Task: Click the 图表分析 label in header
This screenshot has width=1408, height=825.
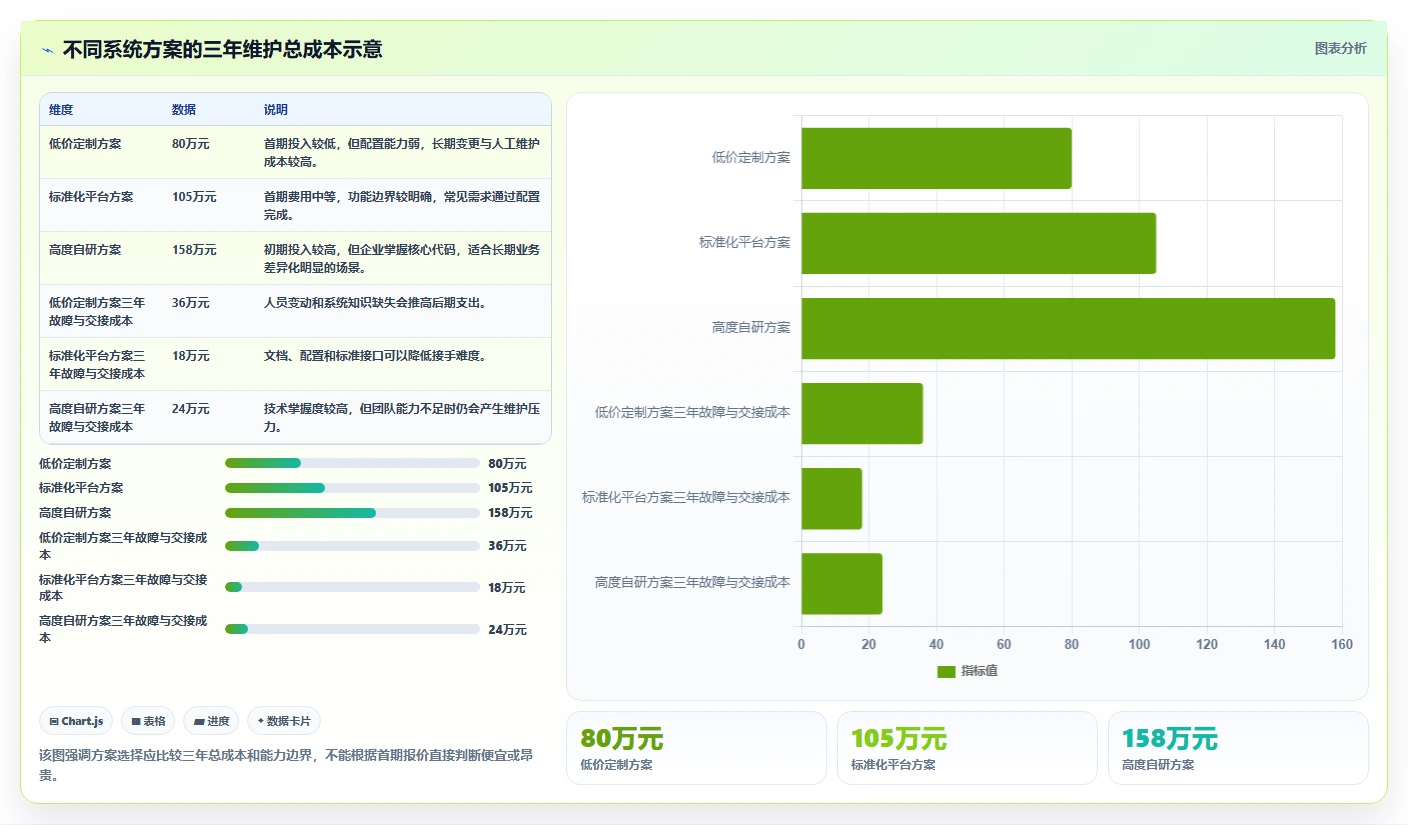Action: [x=1340, y=48]
